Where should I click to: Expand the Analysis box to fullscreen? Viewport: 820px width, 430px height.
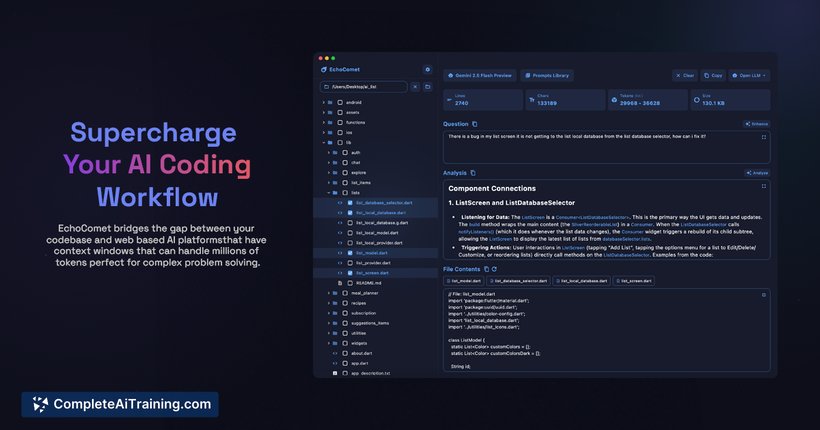pos(764,186)
